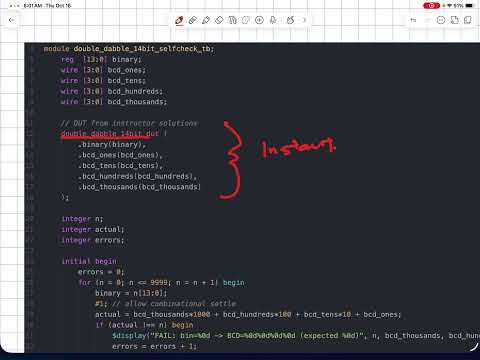Click binary = n[13:0] statement

click(131, 293)
